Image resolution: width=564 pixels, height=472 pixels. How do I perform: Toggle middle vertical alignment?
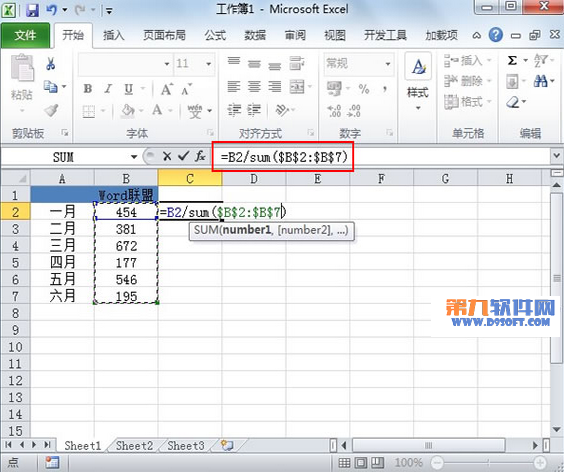[x=254, y=64]
